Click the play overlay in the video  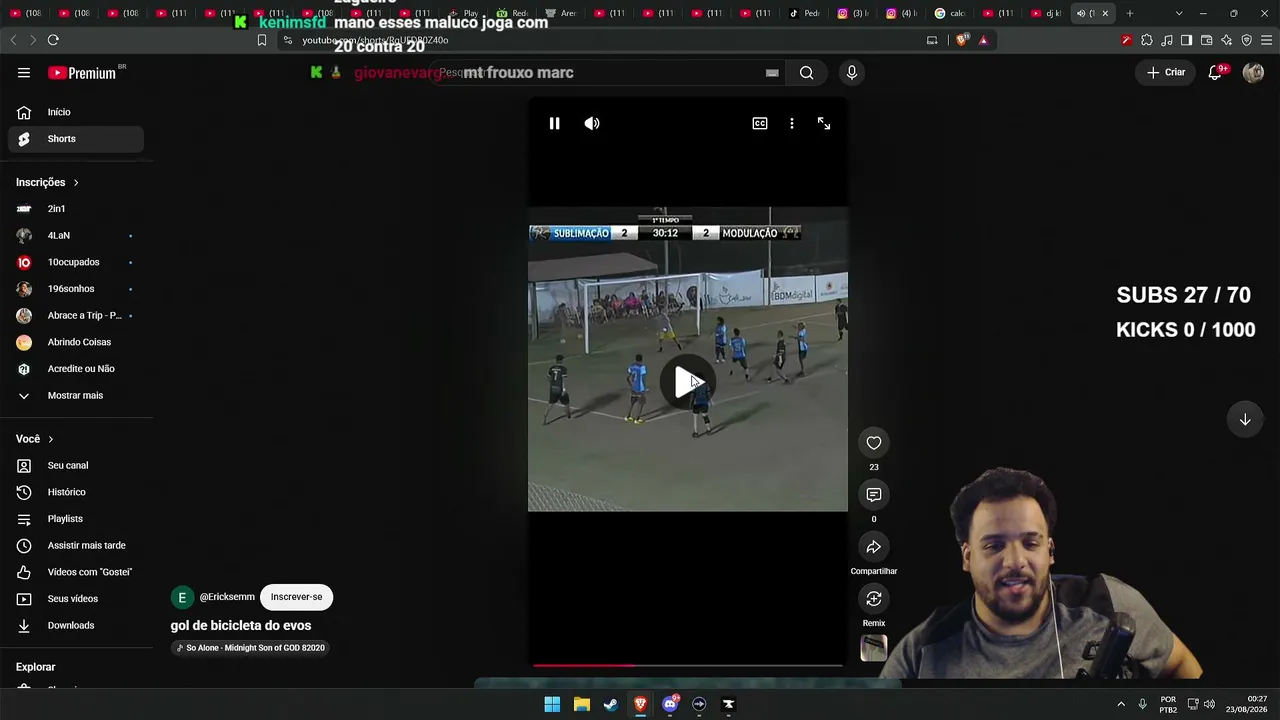tap(688, 382)
